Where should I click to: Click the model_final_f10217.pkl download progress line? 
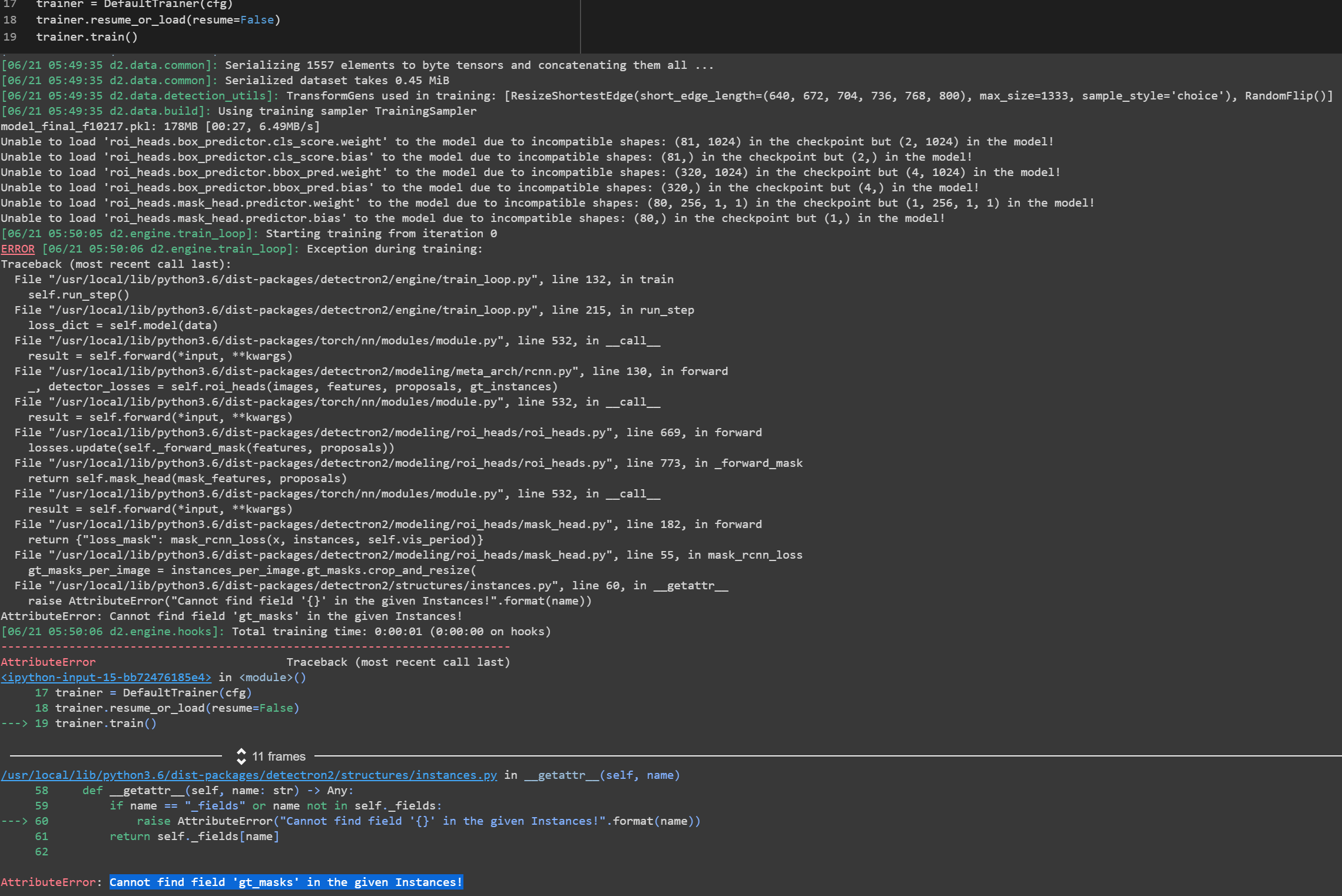(x=159, y=125)
